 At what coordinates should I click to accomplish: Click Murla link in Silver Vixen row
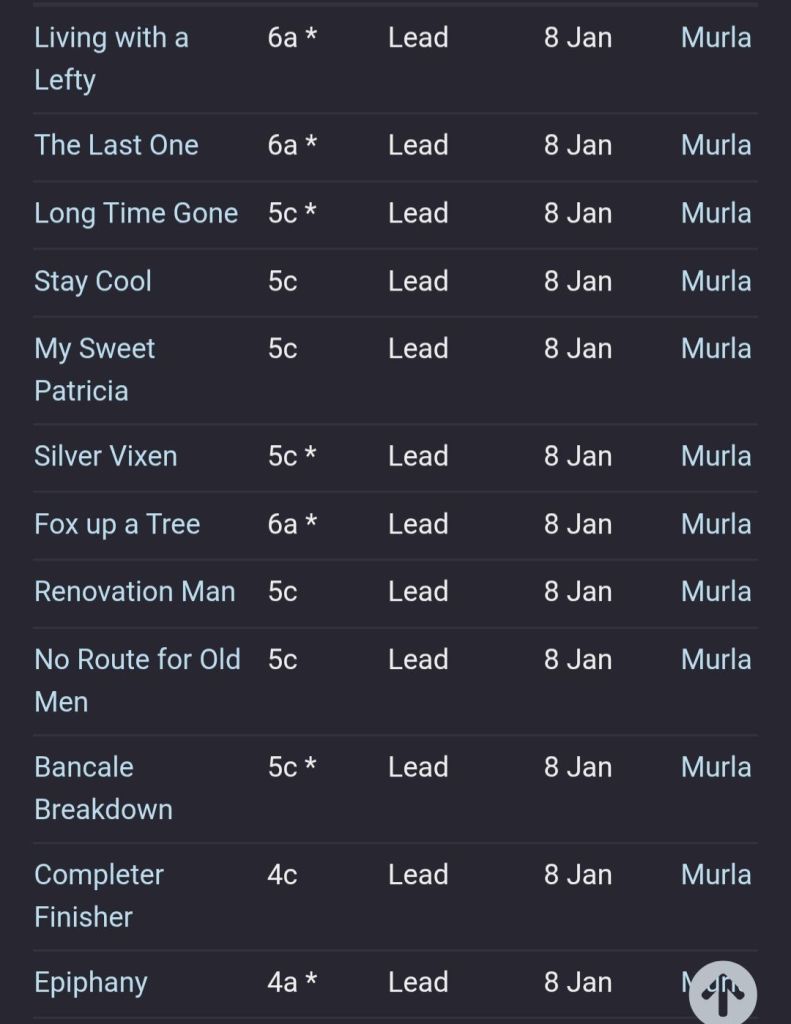click(716, 456)
